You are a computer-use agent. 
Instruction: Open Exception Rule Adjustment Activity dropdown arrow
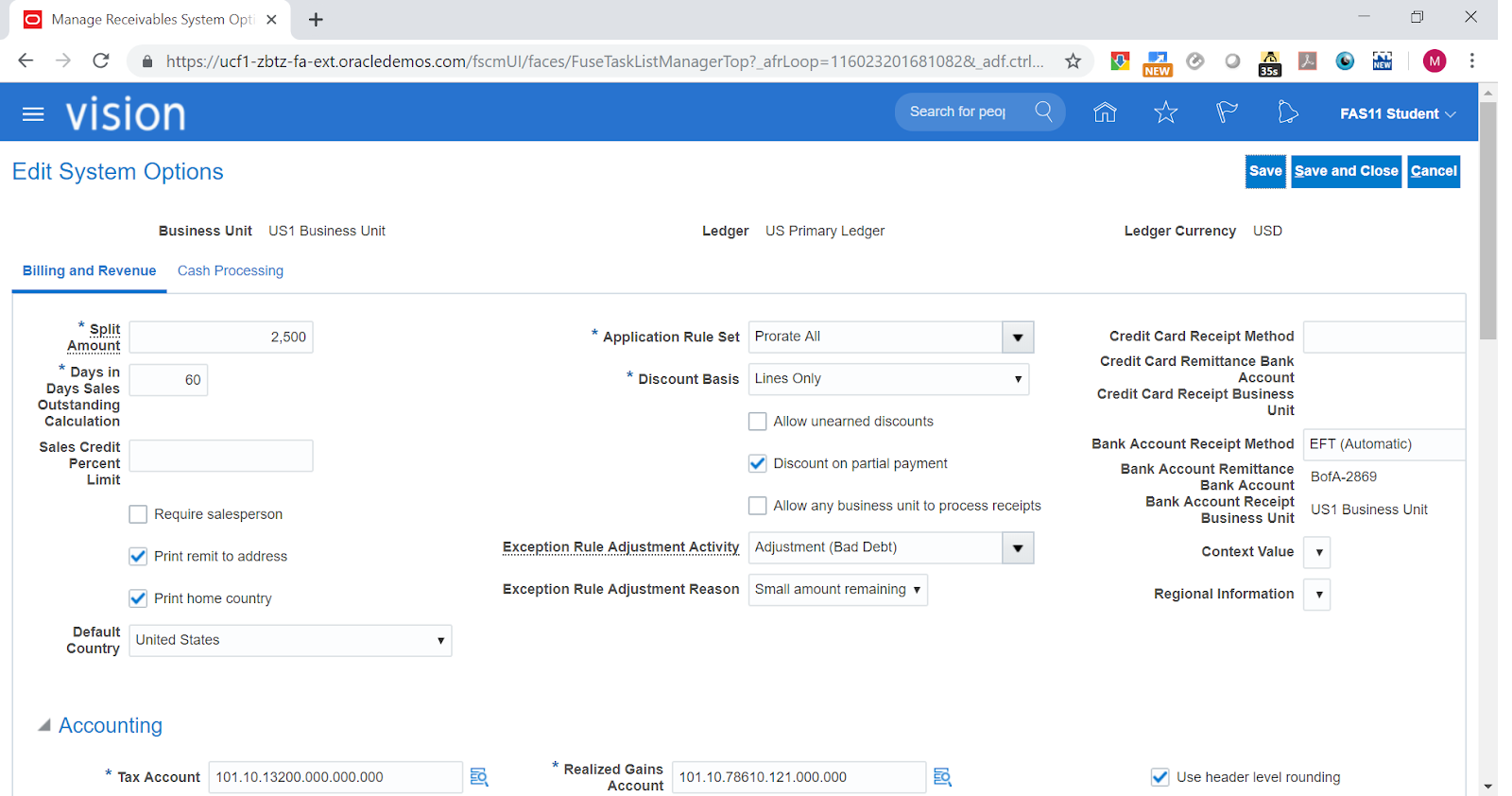tap(1018, 548)
